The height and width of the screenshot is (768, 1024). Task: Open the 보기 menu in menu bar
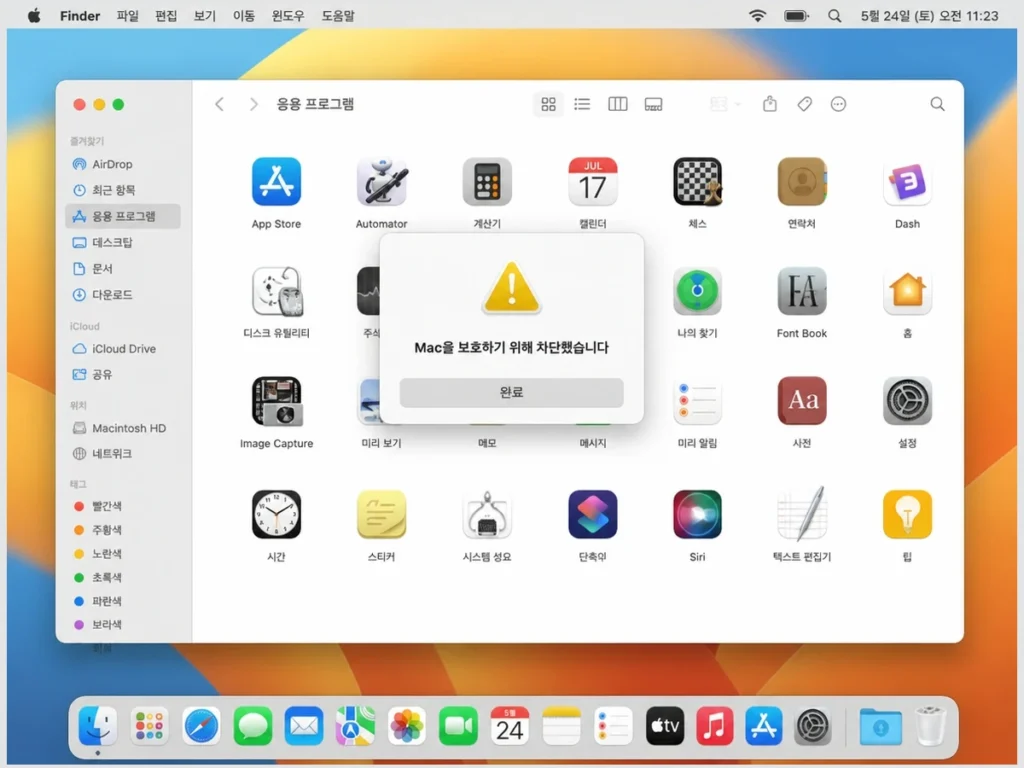point(204,16)
